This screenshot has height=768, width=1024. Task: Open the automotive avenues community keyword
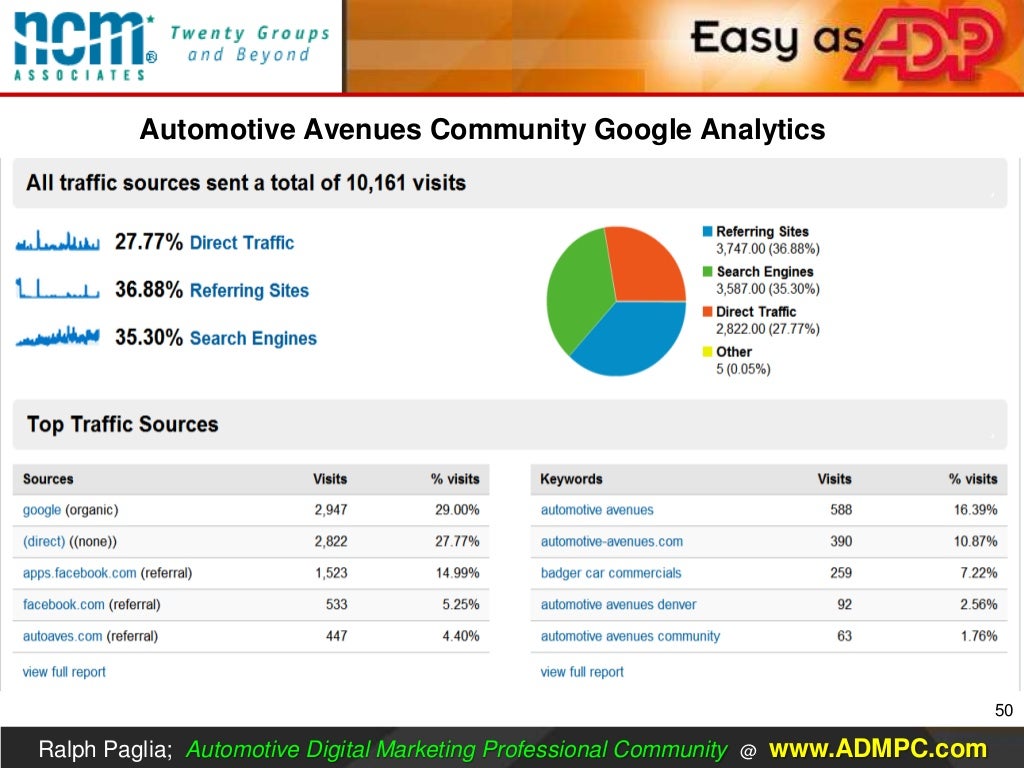tap(630, 636)
